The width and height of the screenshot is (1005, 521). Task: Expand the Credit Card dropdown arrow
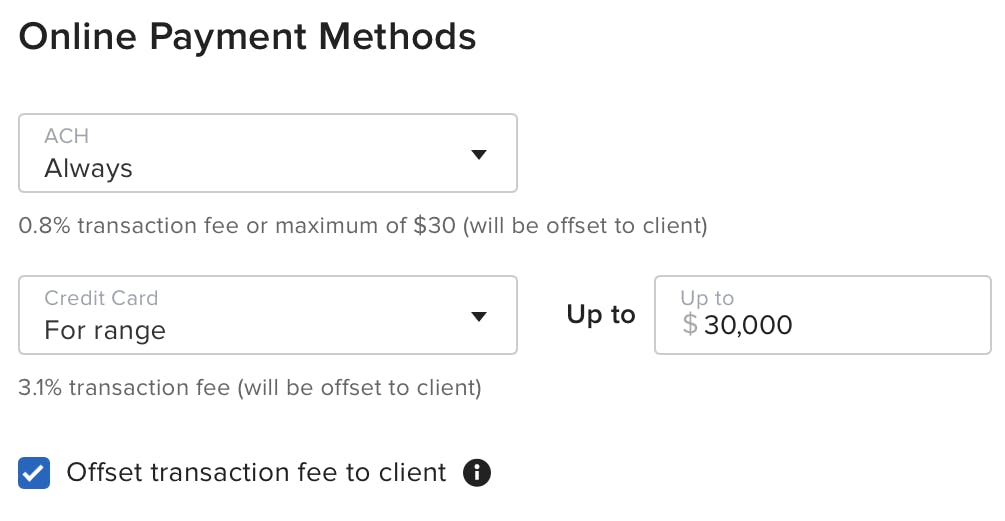point(479,316)
